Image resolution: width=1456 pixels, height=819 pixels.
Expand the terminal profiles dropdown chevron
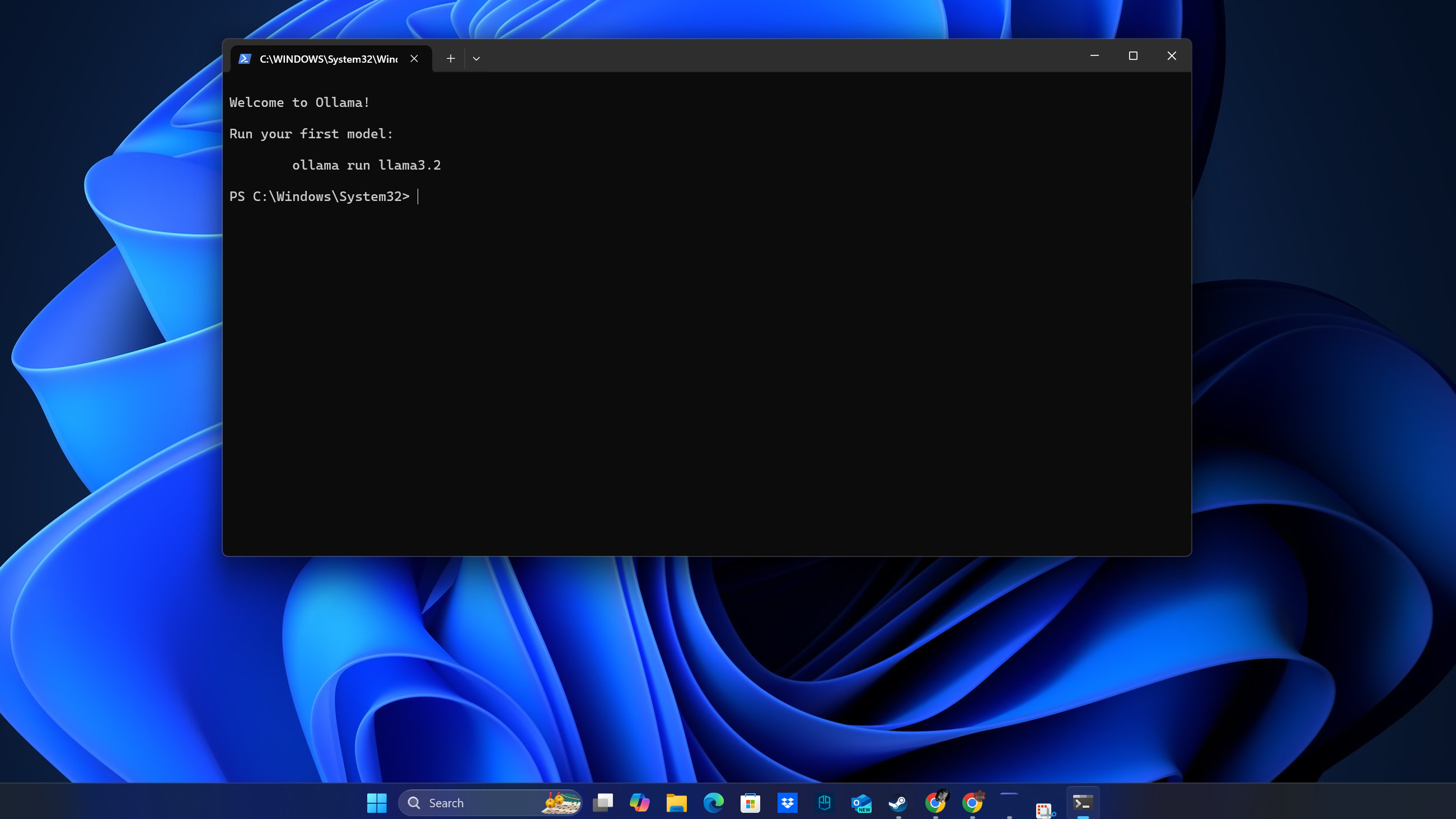pos(476,58)
